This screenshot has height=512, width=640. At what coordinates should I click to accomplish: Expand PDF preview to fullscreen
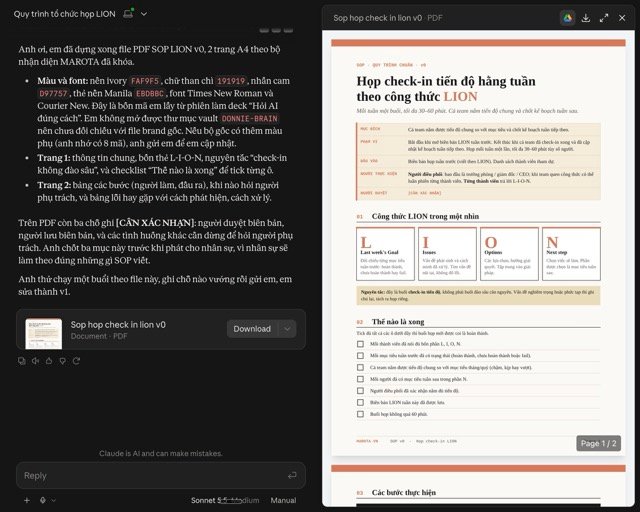point(604,18)
